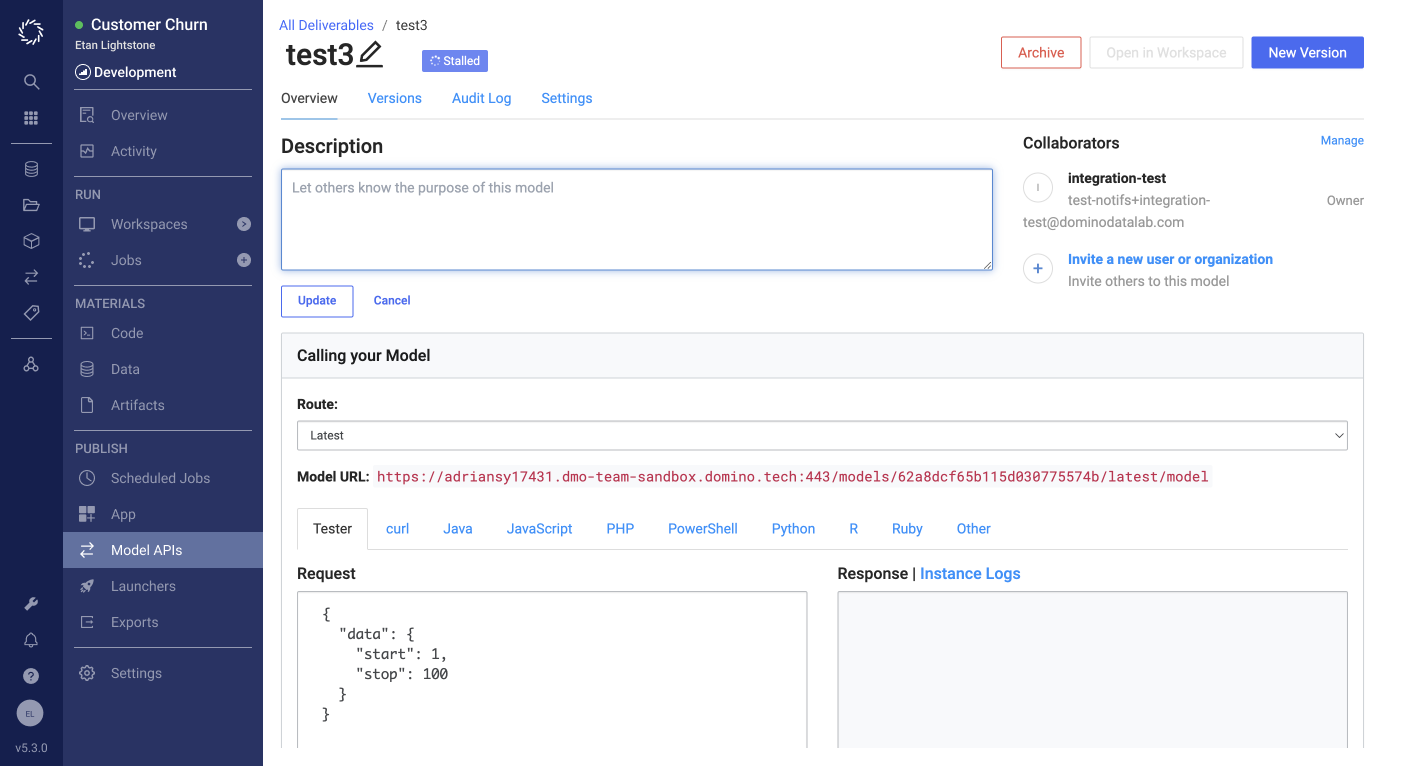Click the tag icon in the left rail

pos(30,312)
